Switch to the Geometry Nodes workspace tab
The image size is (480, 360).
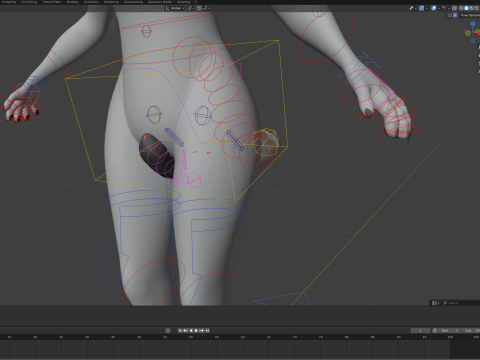(x=160, y=2)
